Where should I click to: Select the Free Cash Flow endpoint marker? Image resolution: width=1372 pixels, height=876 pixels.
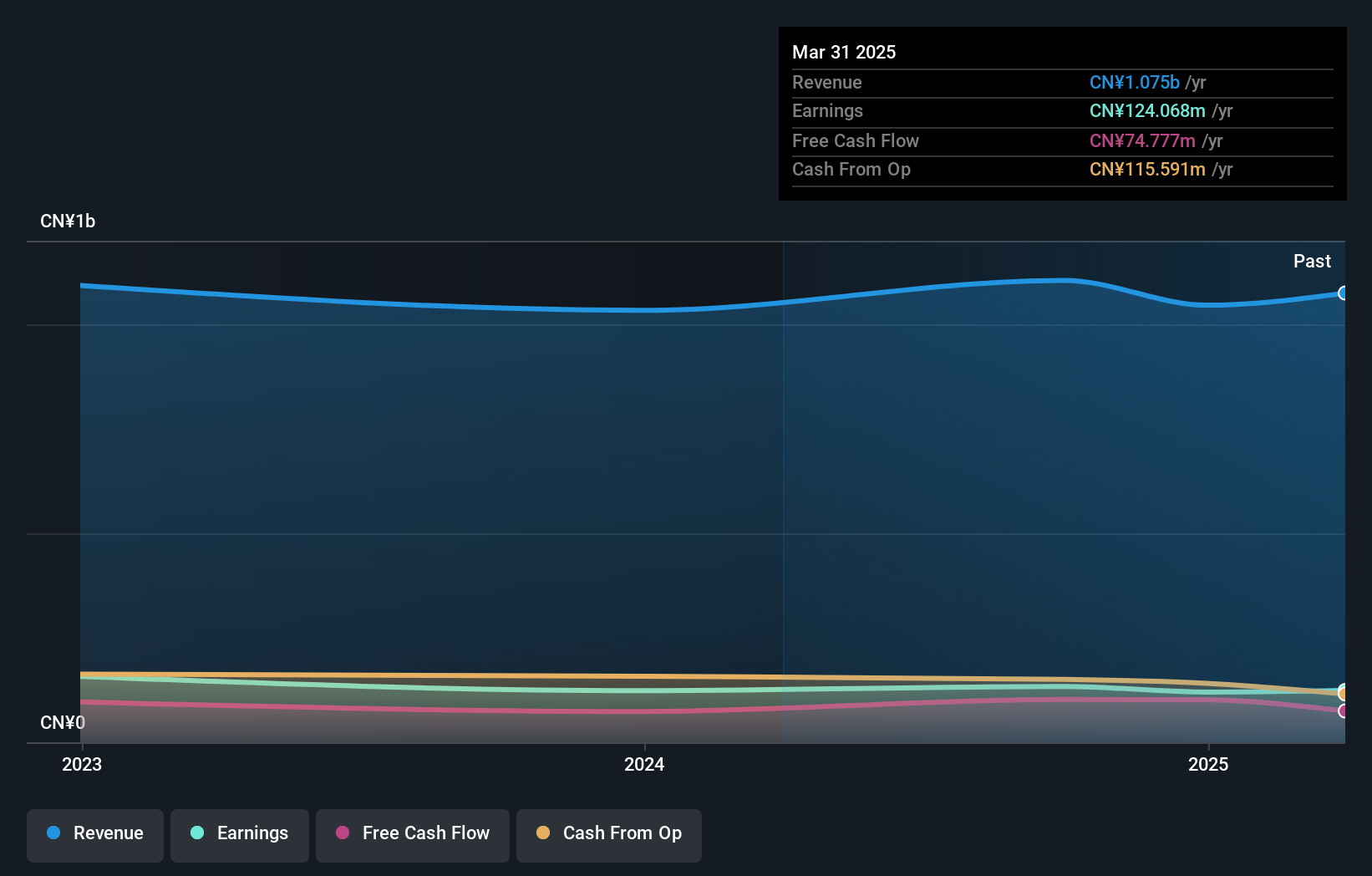pos(1343,711)
